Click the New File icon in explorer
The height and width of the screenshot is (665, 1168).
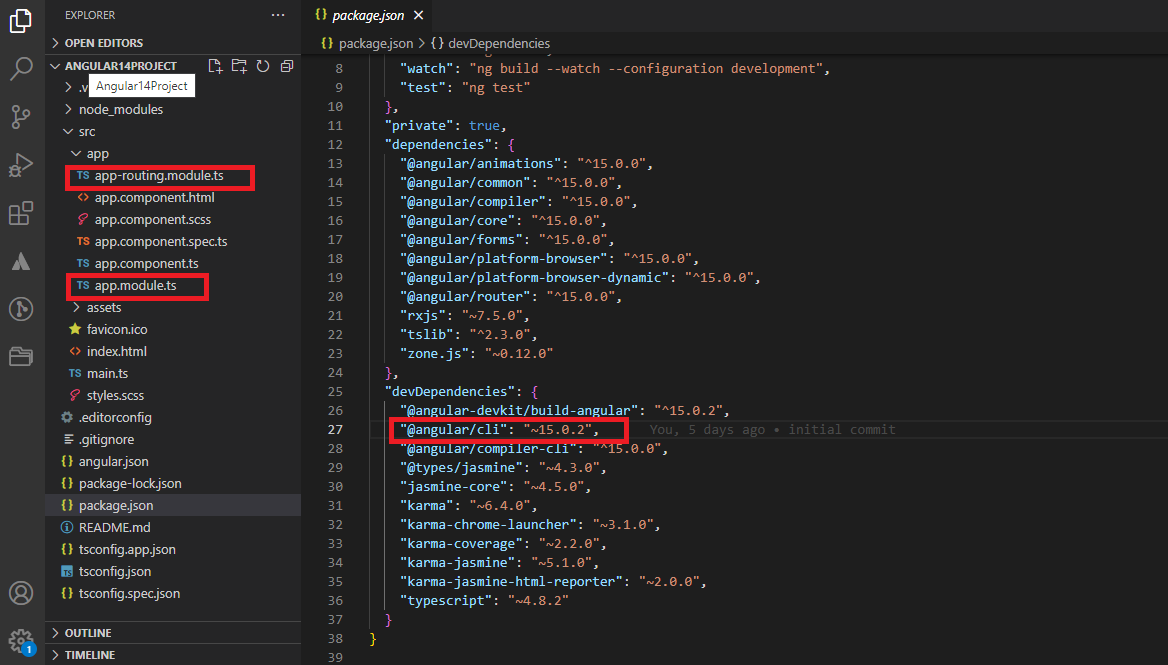pyautogui.click(x=215, y=66)
